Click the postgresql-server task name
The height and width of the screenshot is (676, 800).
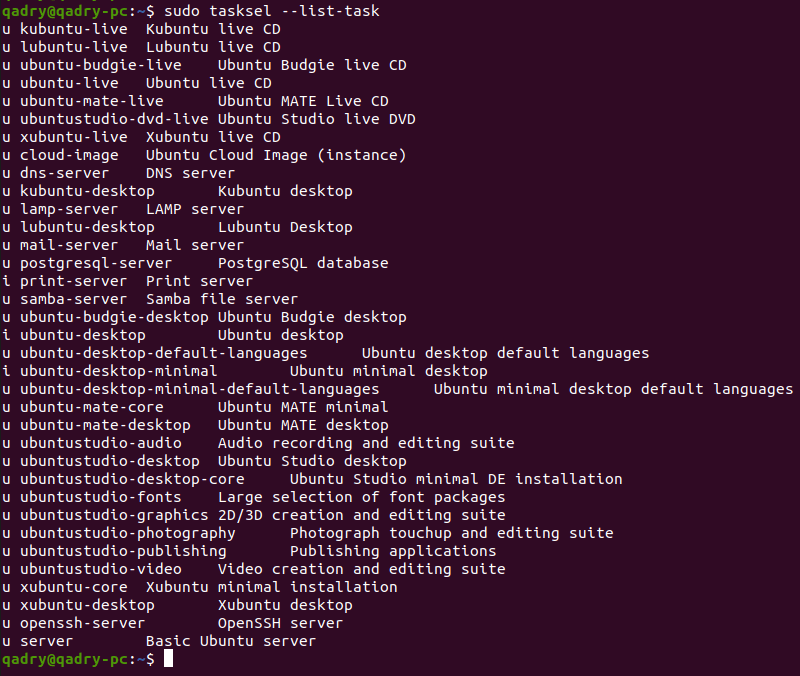point(96,263)
